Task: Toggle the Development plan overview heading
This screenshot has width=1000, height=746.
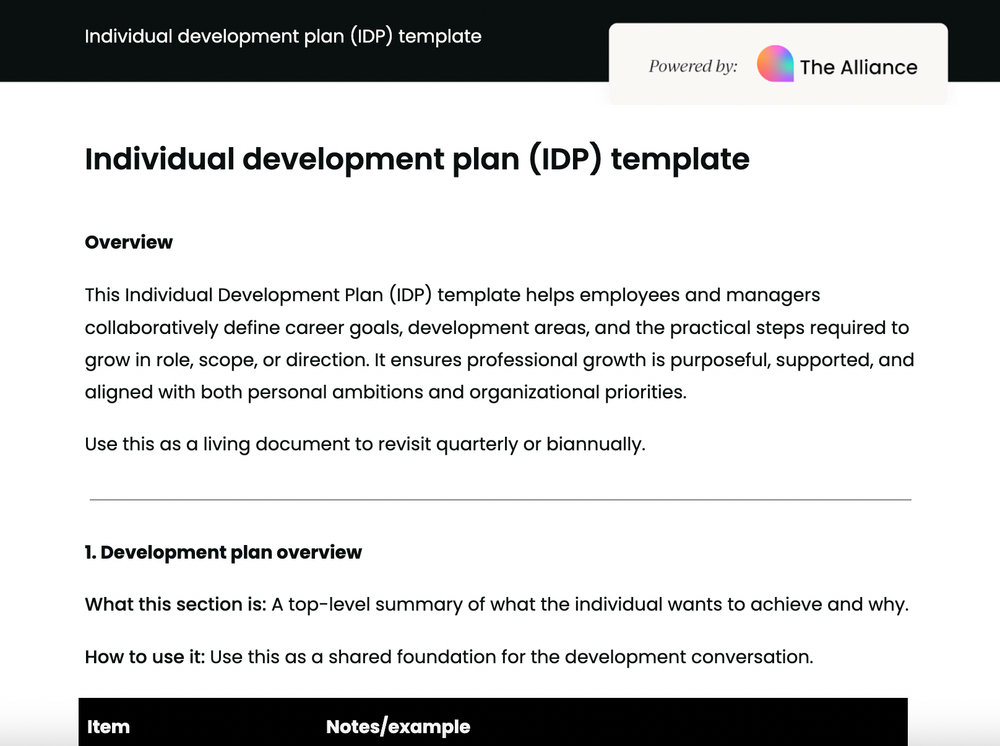Action: click(223, 552)
